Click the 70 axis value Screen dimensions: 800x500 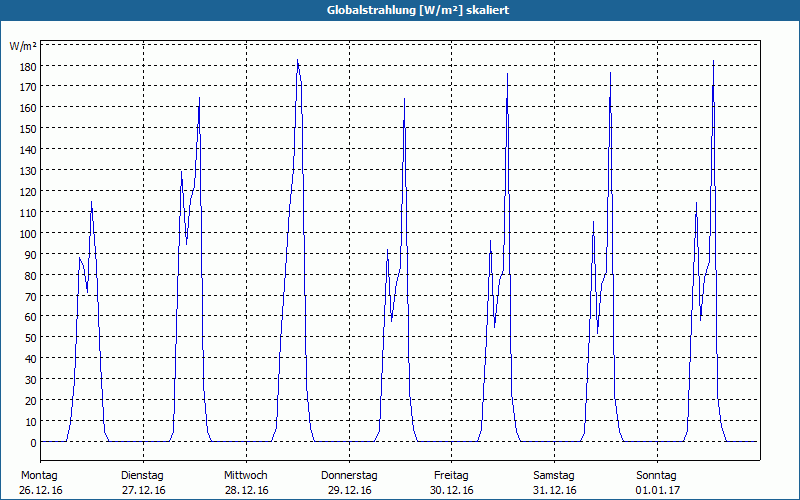point(30,296)
